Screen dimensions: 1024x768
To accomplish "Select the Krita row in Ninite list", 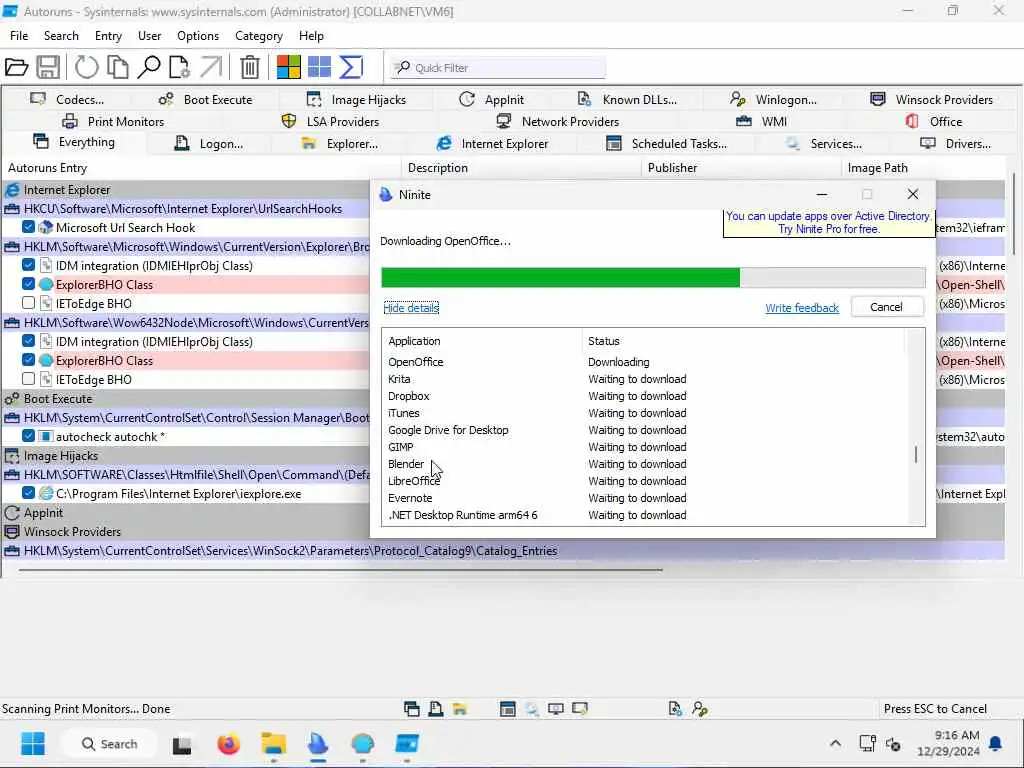I will pyautogui.click(x=643, y=379).
